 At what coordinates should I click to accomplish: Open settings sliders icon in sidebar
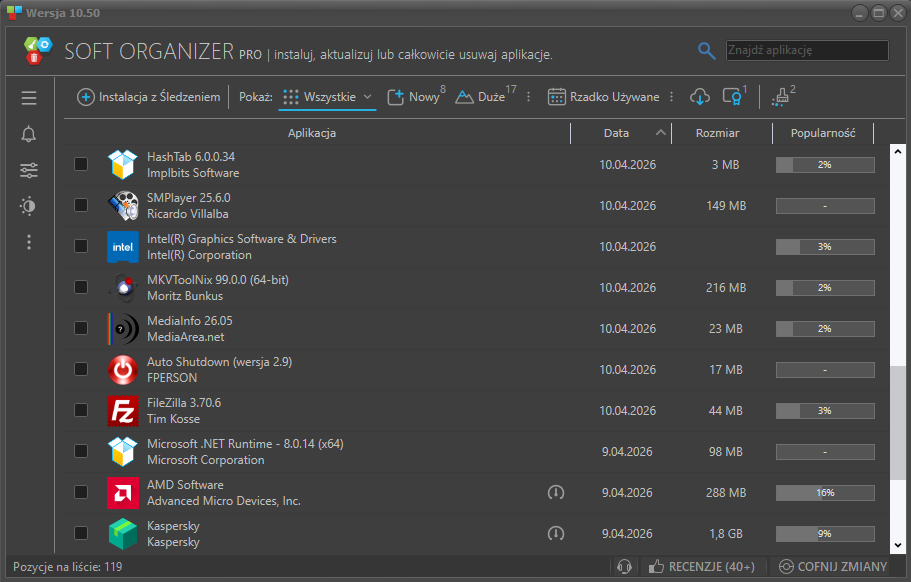(x=28, y=170)
